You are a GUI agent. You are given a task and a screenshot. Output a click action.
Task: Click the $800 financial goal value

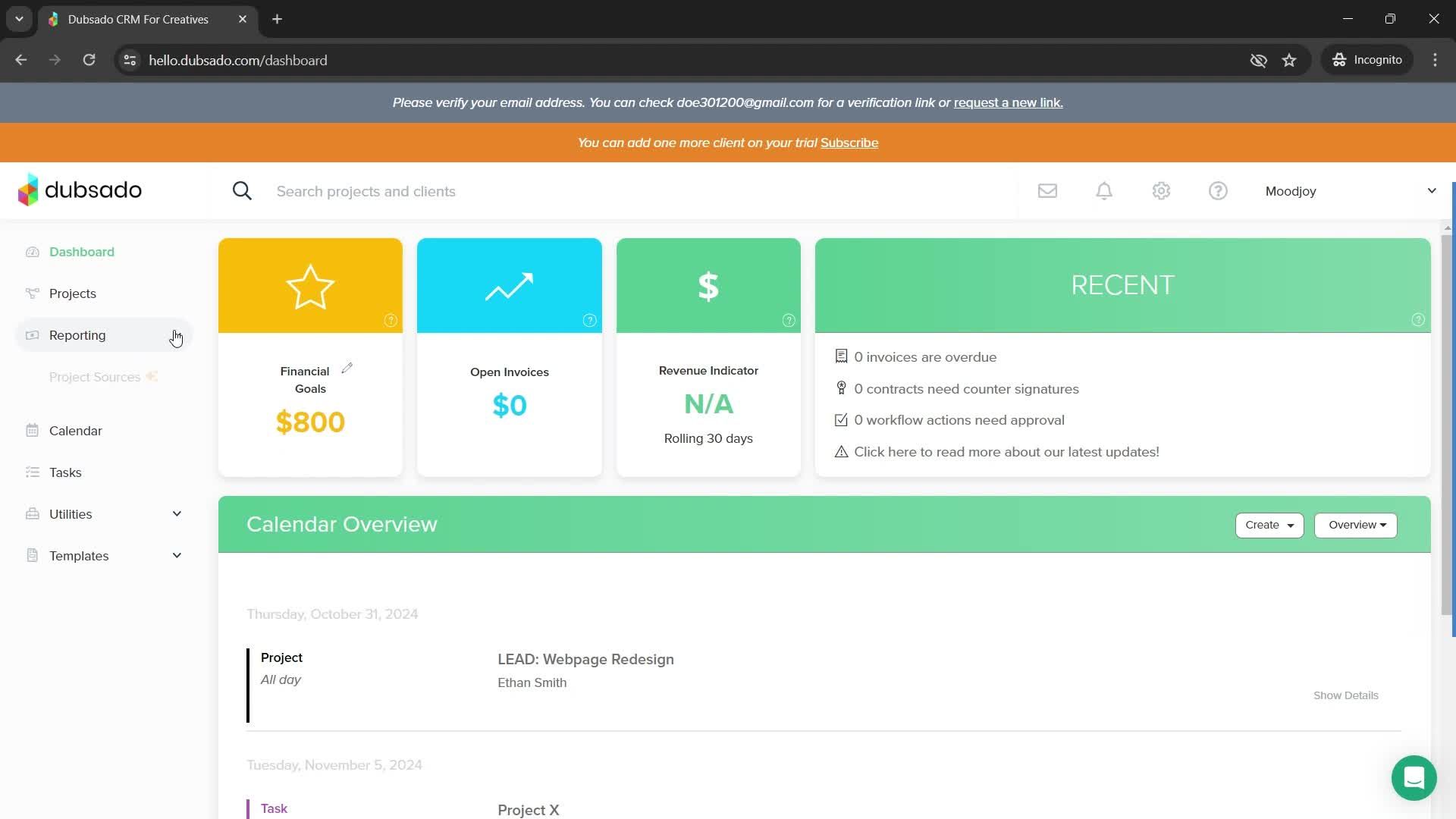point(310,422)
